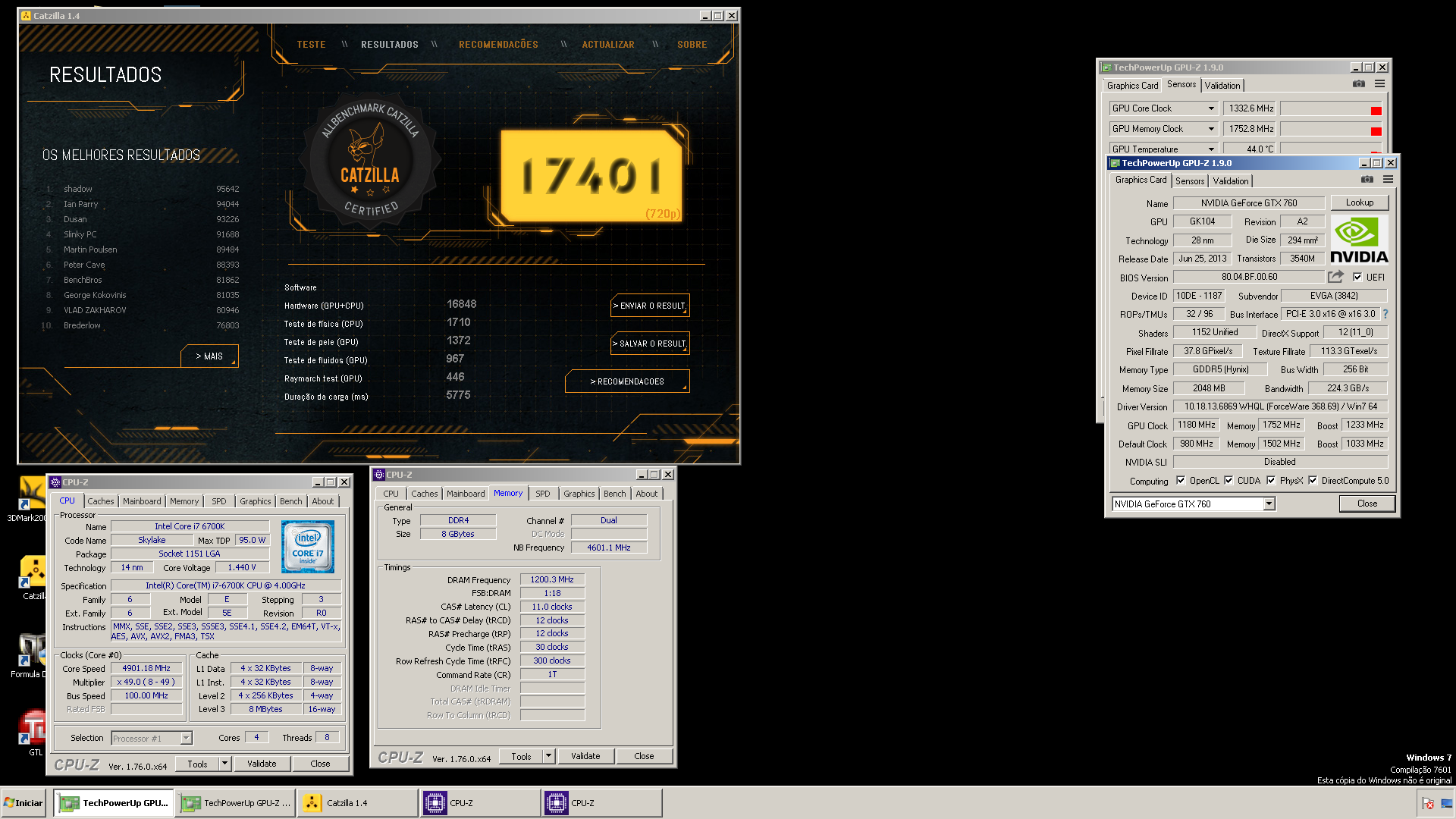Switch to second CPU-Z taskbar item
Viewport: 1456px width, 819px height.
click(602, 803)
